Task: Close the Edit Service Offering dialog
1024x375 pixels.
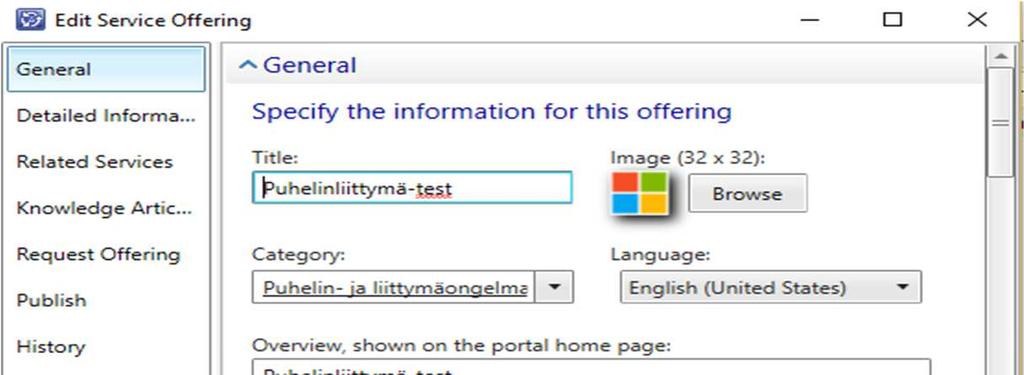Action: coord(977,20)
